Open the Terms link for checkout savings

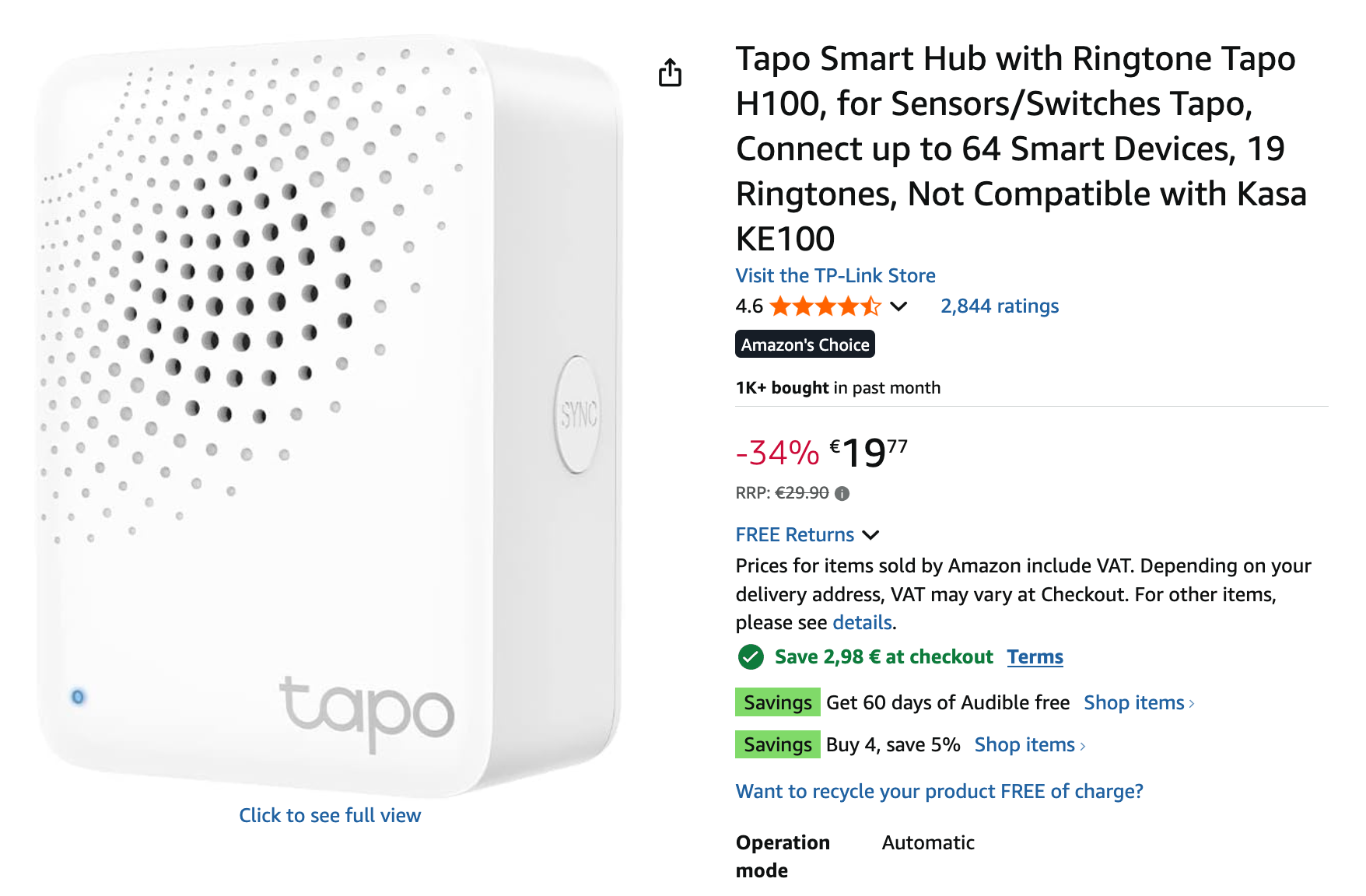coord(1035,657)
